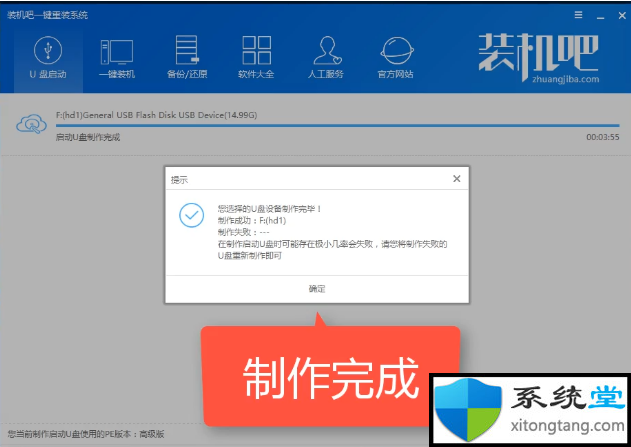Click the checkmark success icon in dialog
This screenshot has height=447, width=631.
pos(192,215)
